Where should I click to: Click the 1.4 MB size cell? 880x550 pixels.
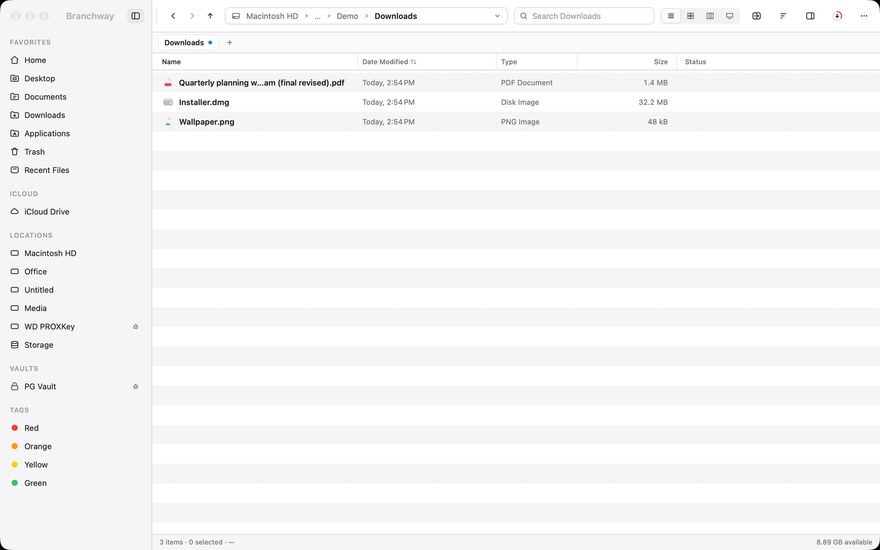[656, 82]
